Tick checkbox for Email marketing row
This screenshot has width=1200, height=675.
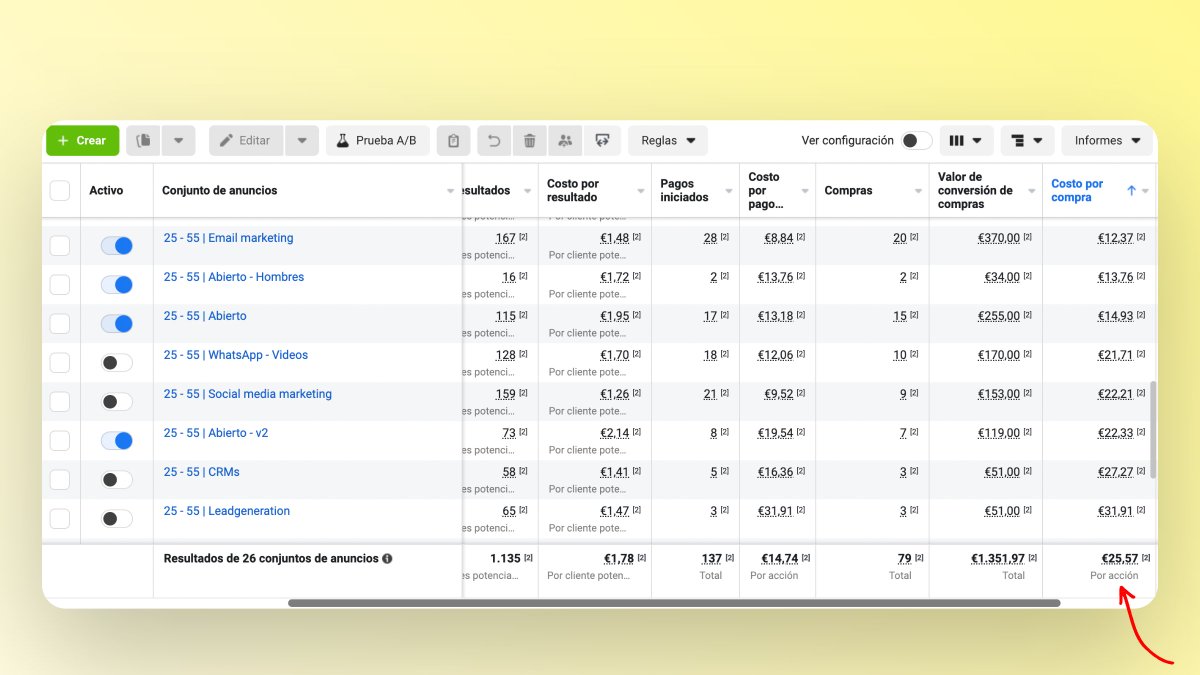coord(60,246)
